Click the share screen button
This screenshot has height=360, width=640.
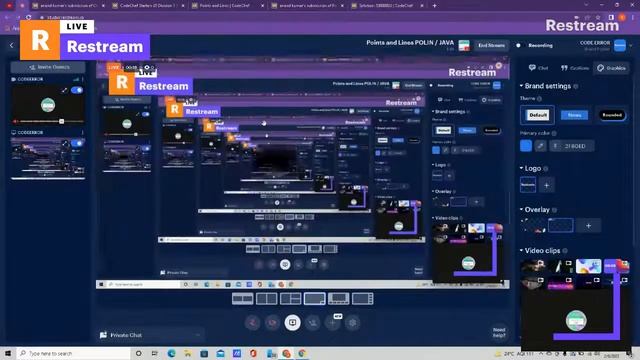pos(292,322)
